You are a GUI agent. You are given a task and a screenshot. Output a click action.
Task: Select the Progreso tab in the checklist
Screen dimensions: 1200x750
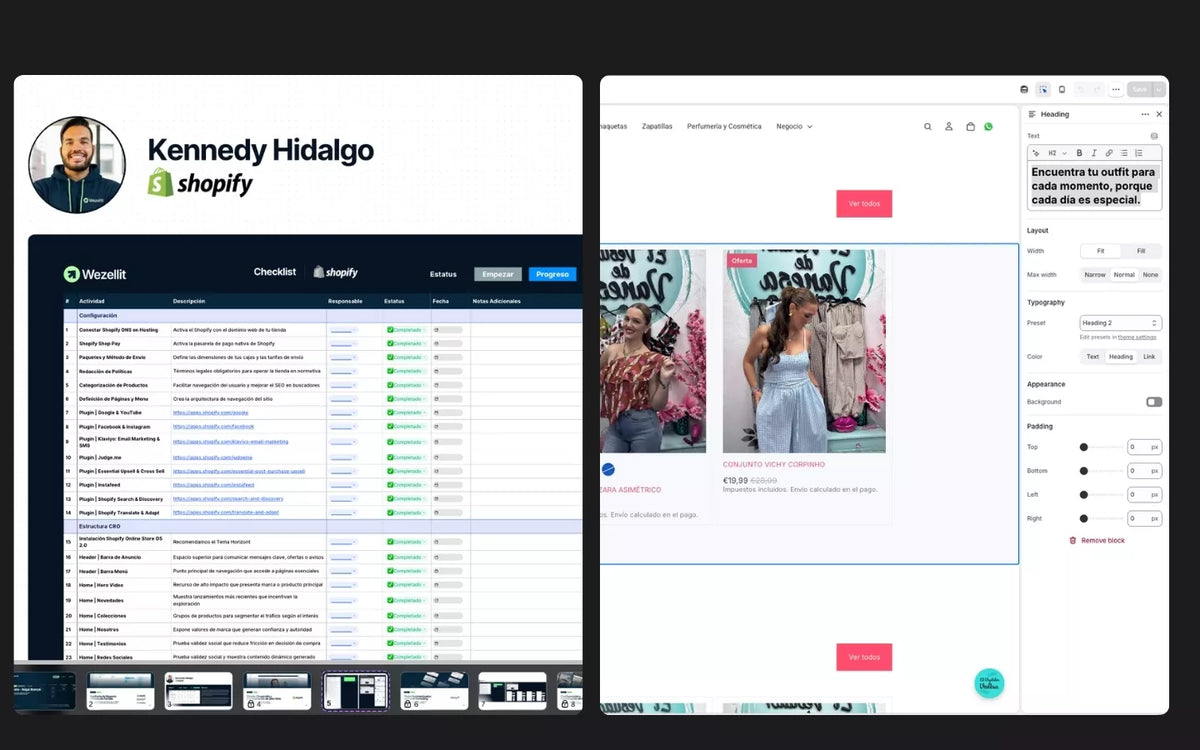click(552, 274)
